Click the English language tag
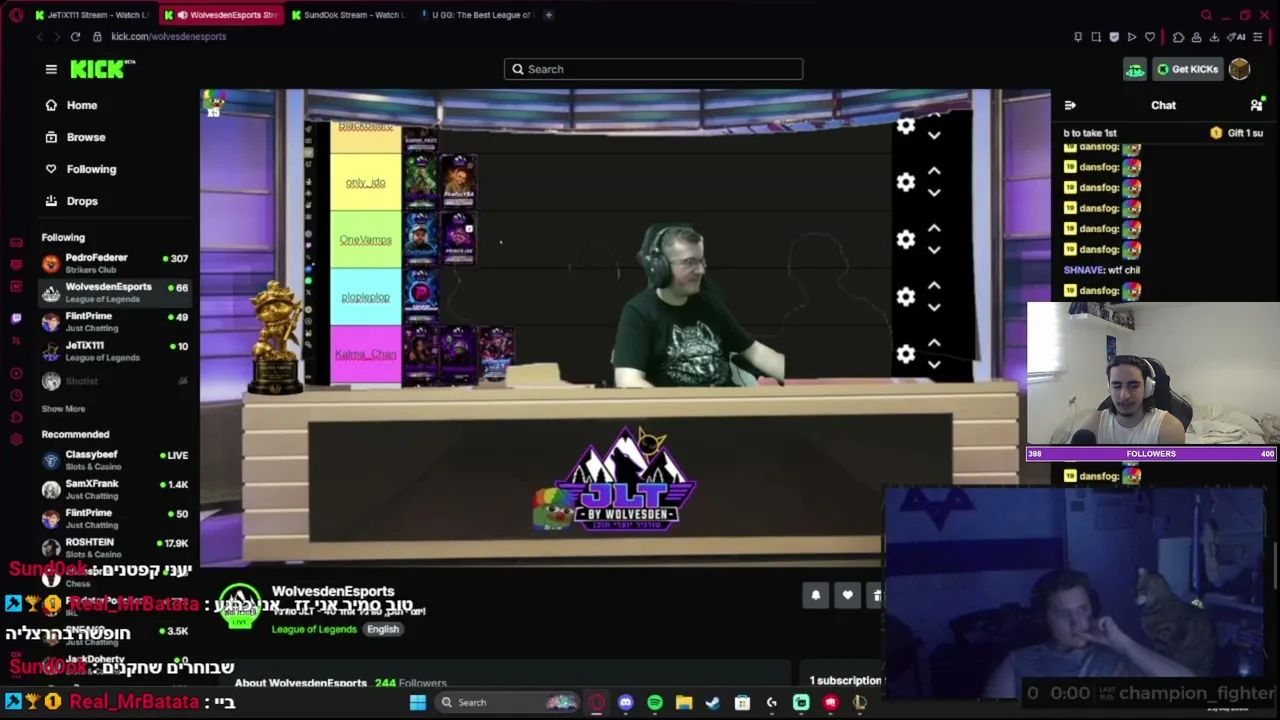Screen dimensions: 1280x720 click(x=383, y=629)
